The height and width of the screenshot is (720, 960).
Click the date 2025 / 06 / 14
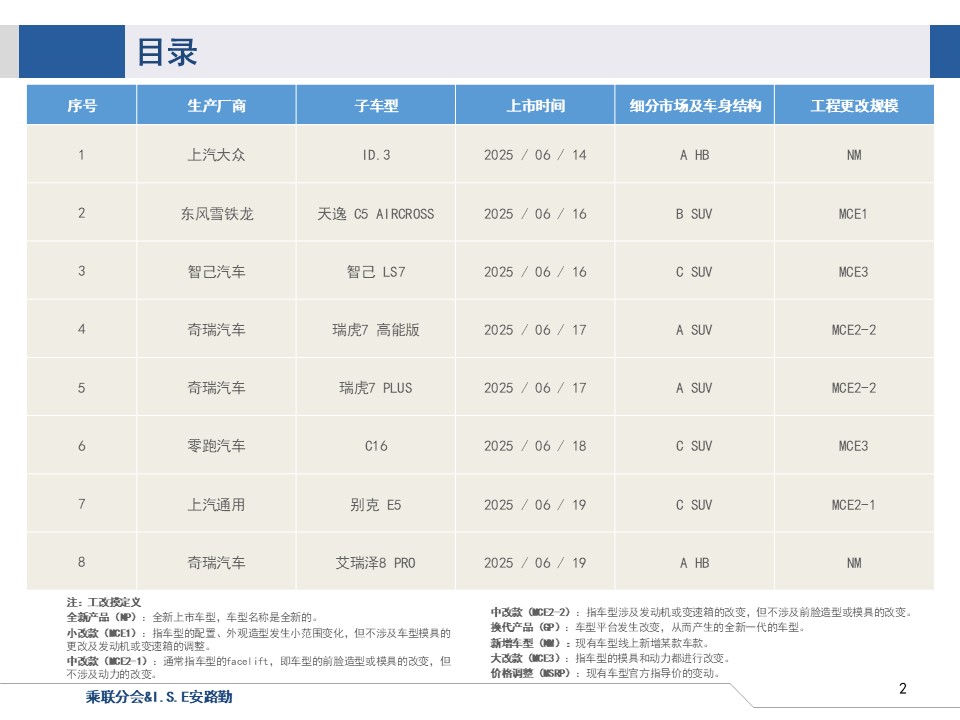pyautogui.click(x=535, y=155)
